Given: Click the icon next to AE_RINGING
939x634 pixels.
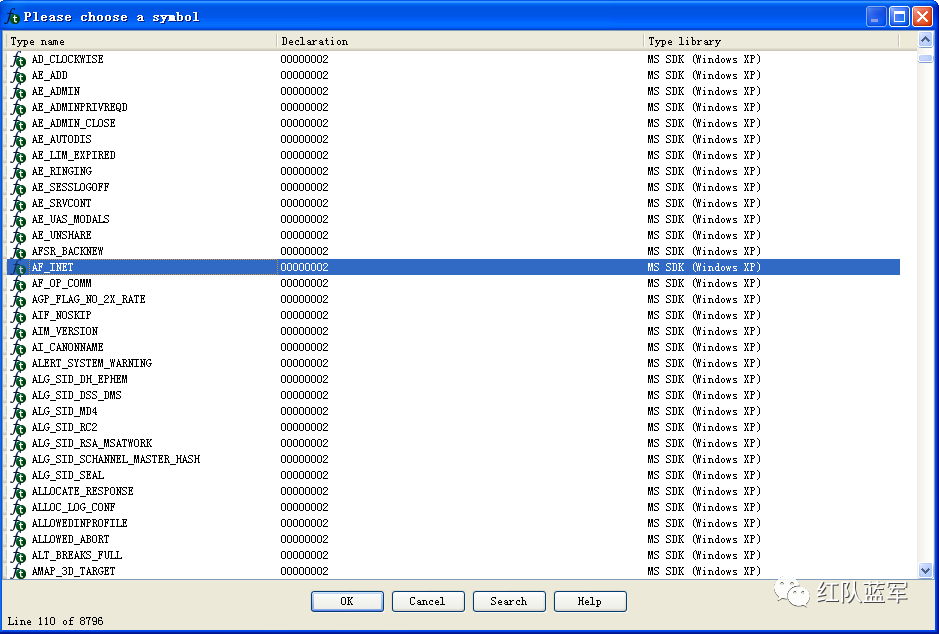Looking at the screenshot, I should [19, 172].
